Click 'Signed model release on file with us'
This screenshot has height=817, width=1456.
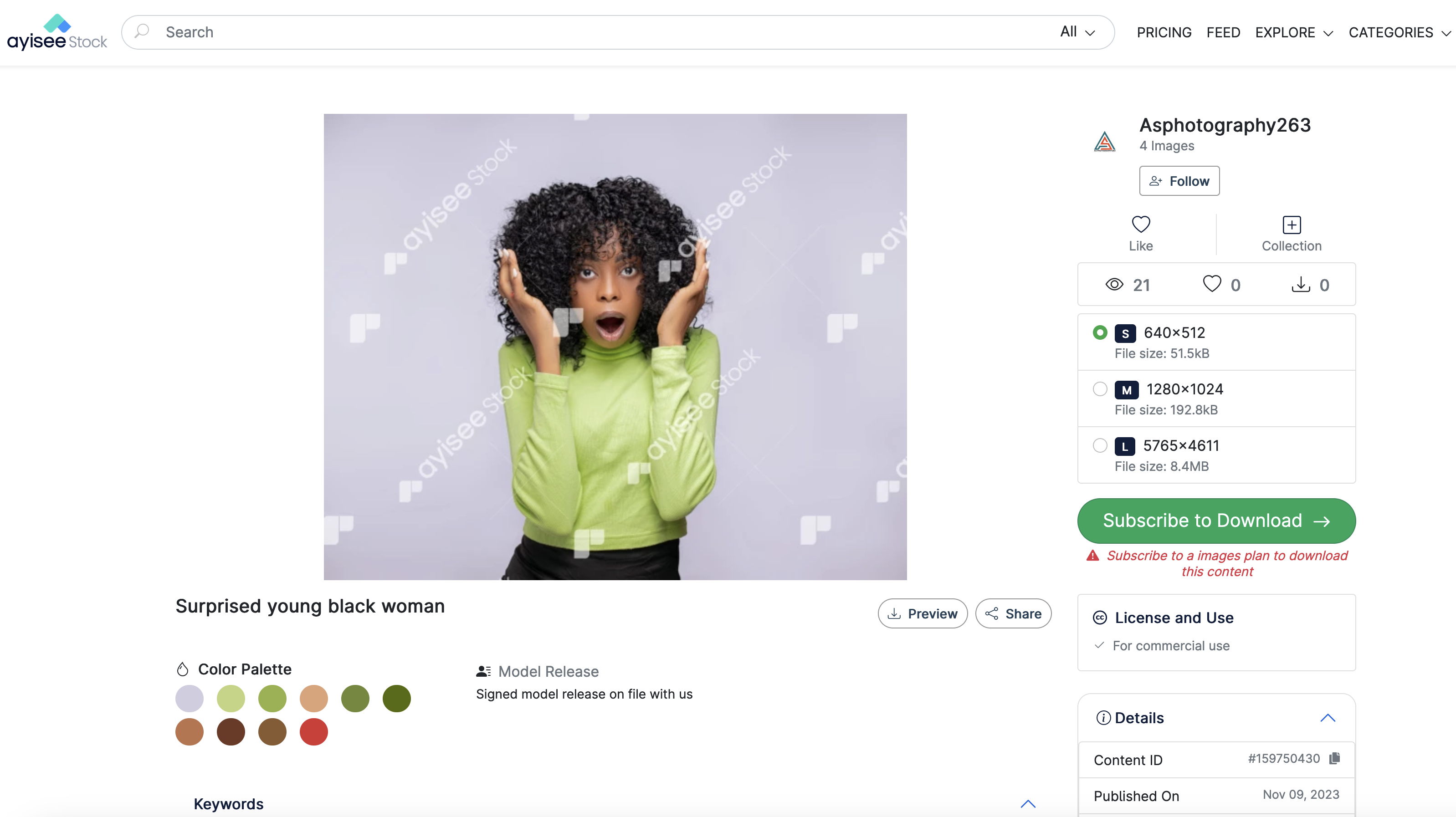click(584, 694)
